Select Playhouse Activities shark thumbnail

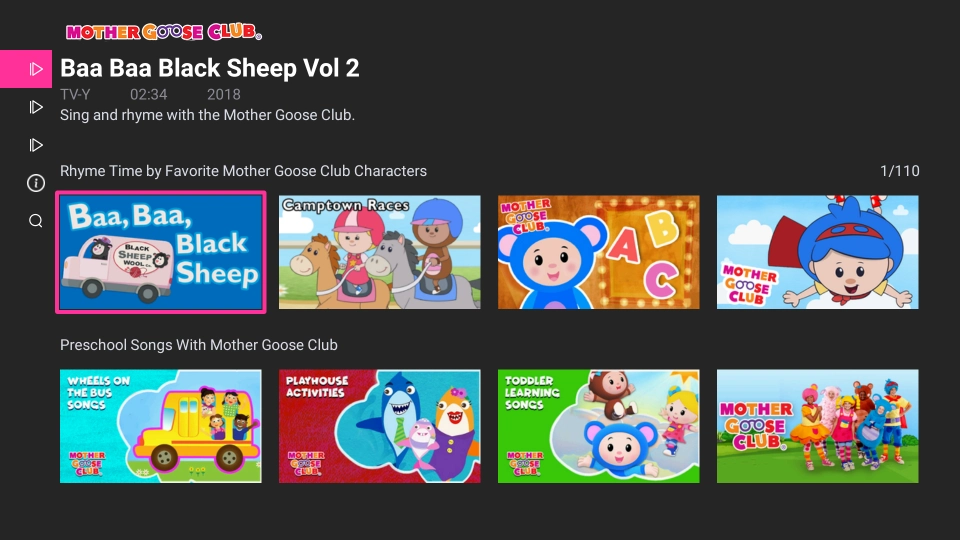pos(380,426)
